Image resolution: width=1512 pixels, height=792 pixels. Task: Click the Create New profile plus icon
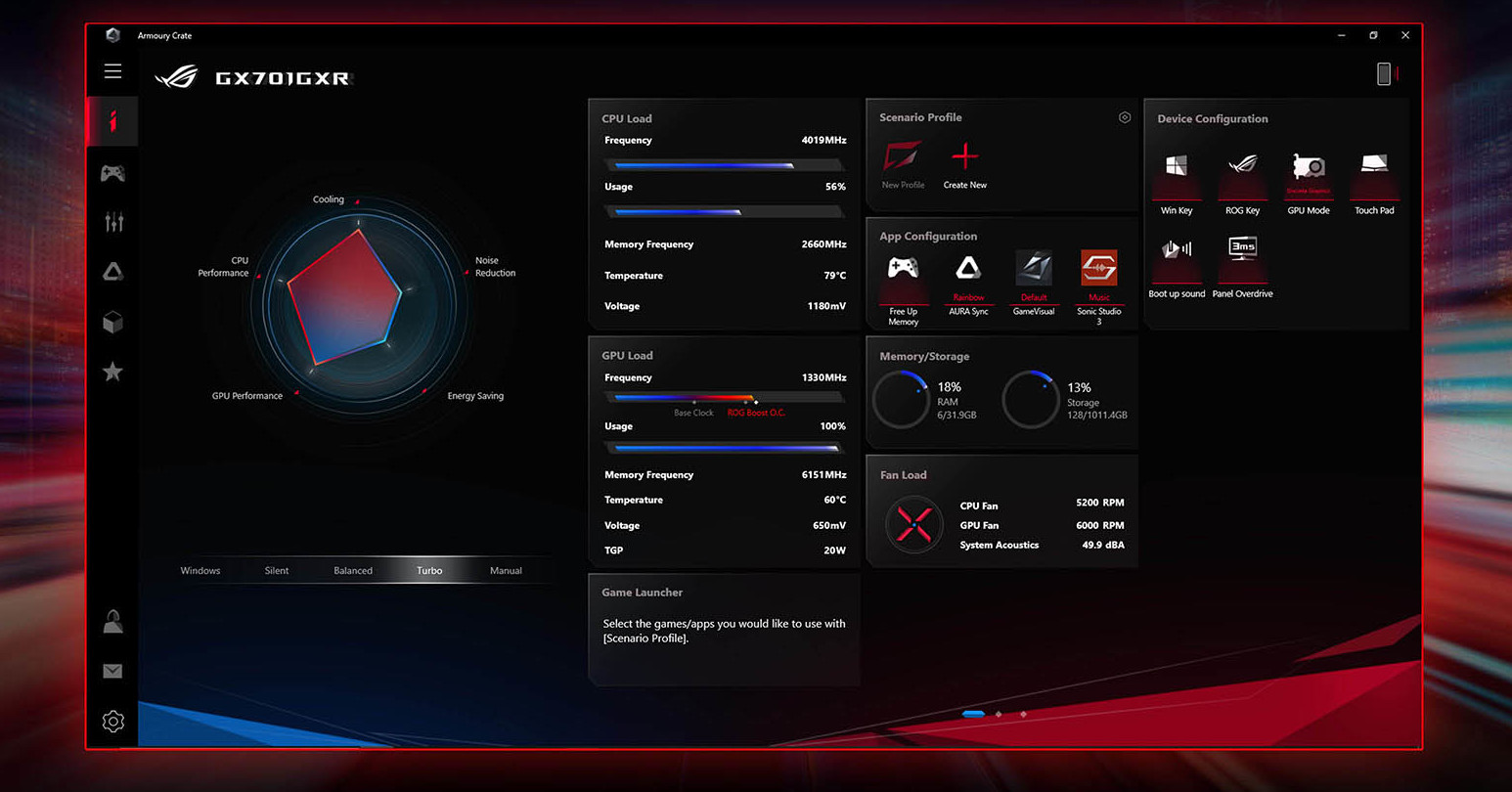[x=964, y=157]
